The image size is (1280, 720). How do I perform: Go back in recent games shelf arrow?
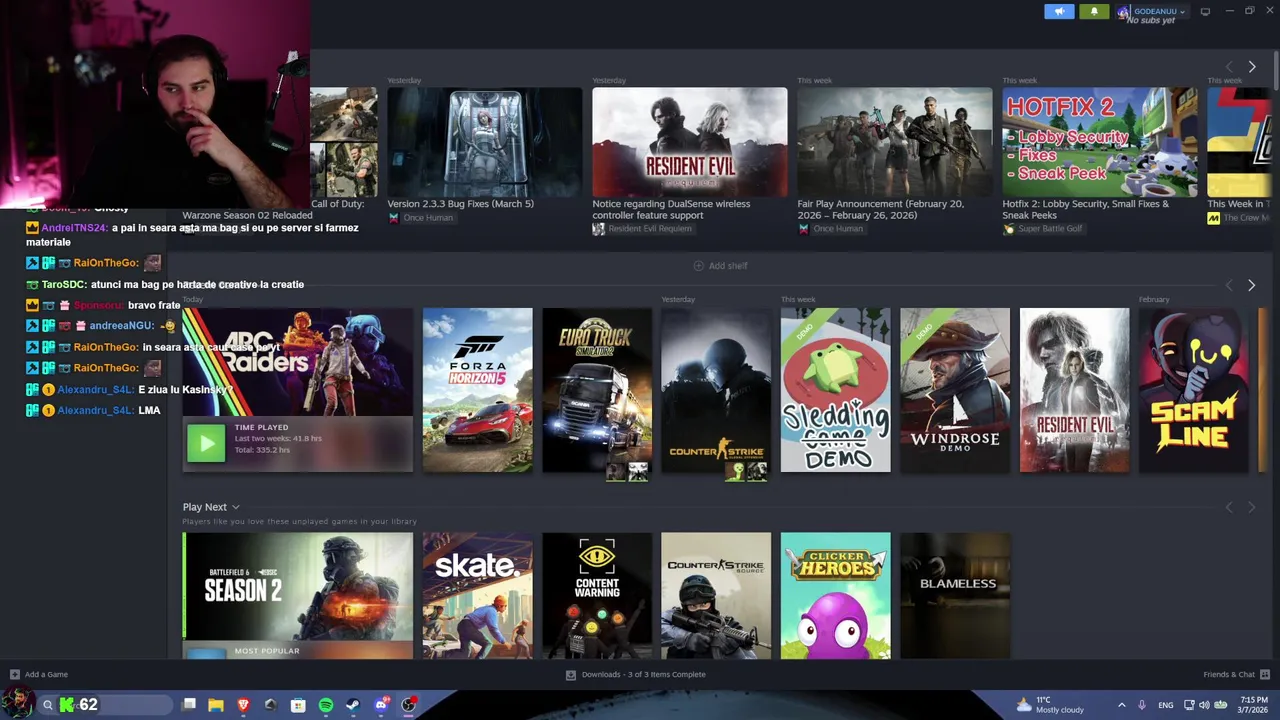[1229, 286]
